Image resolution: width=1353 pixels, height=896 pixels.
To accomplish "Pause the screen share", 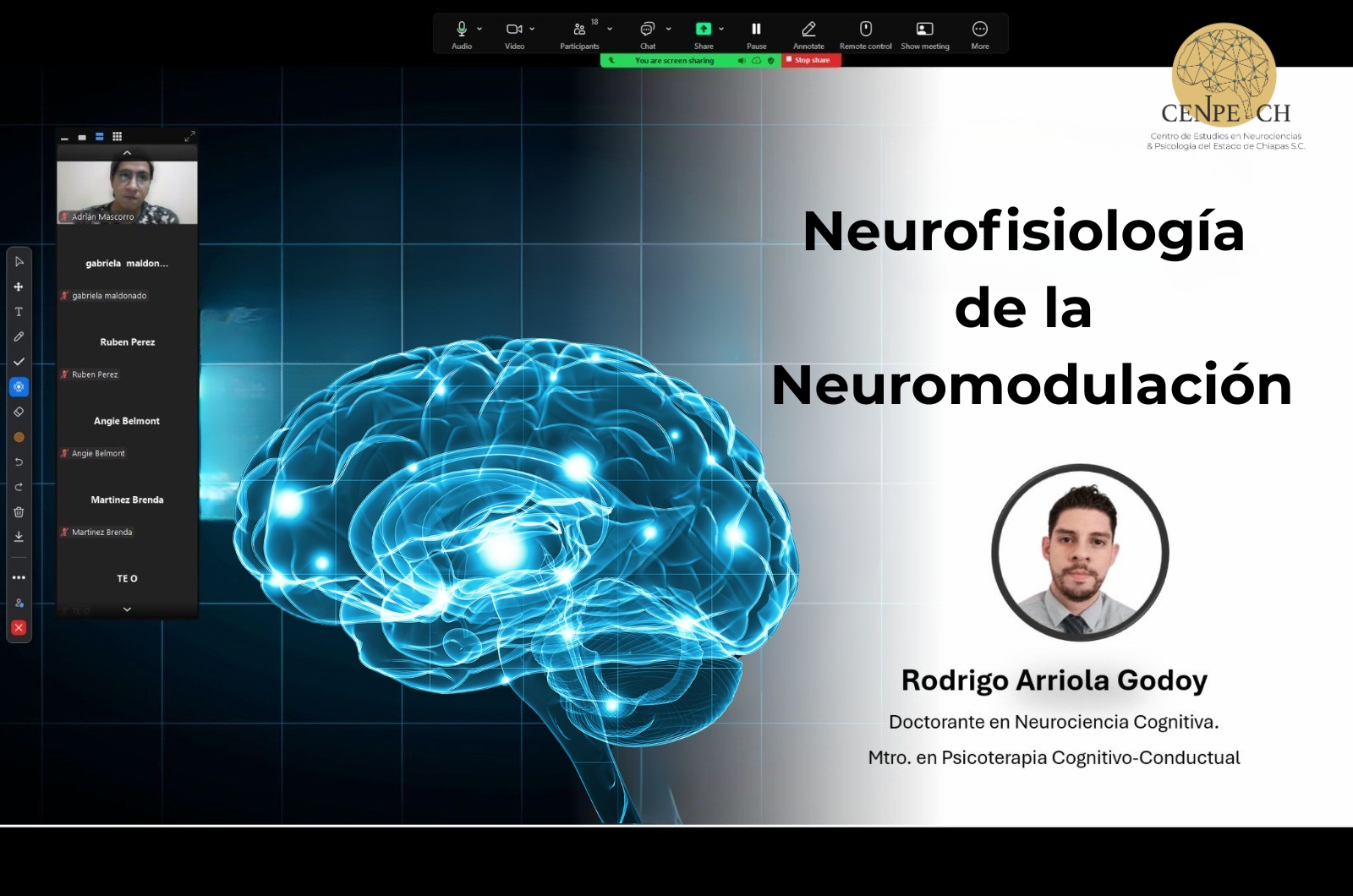I will (x=756, y=34).
